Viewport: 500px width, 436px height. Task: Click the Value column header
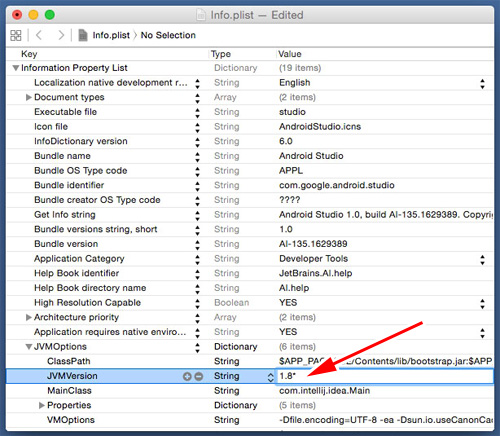pos(290,54)
